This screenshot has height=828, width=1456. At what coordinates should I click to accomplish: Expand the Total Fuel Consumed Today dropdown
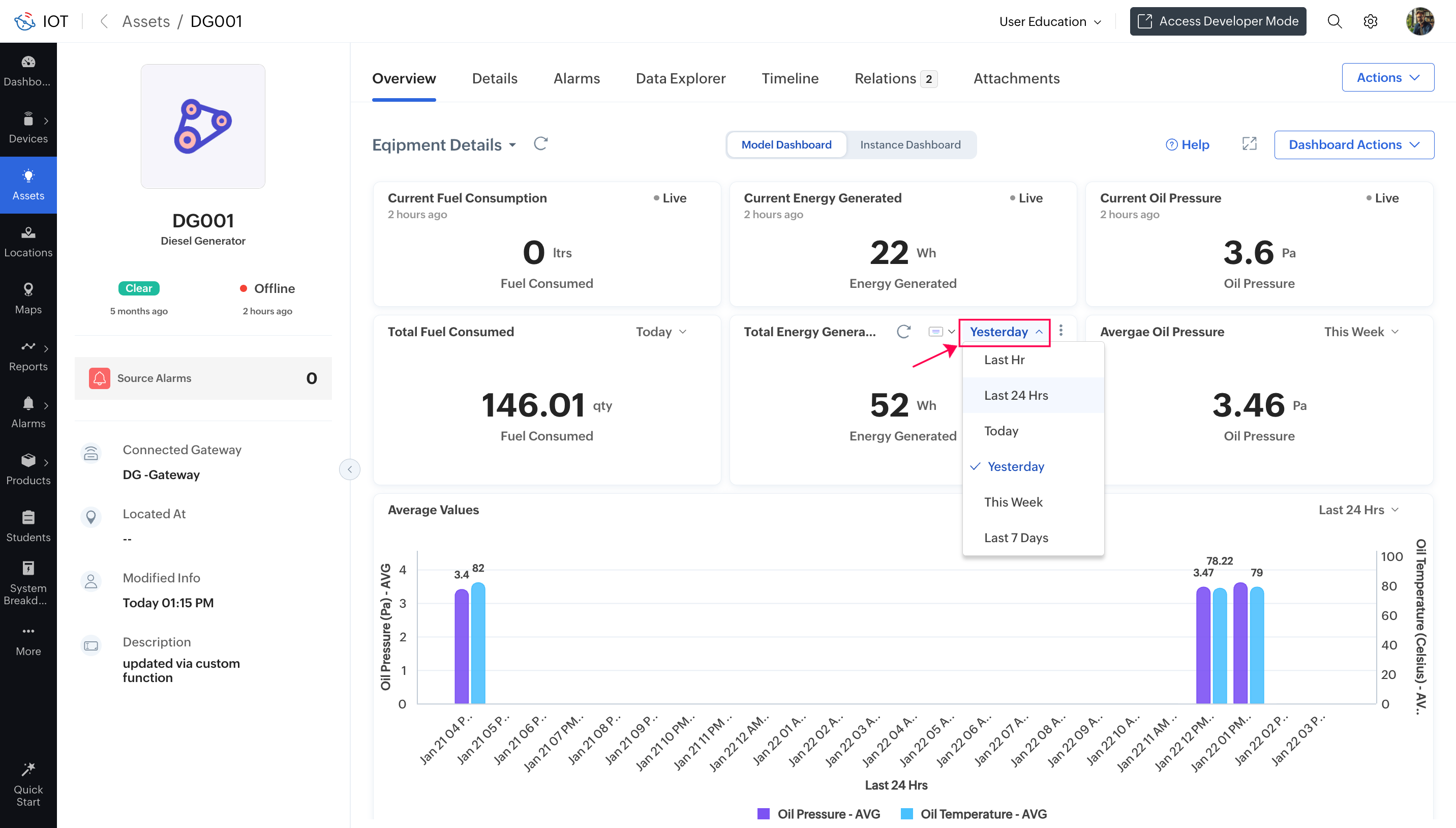coord(661,332)
